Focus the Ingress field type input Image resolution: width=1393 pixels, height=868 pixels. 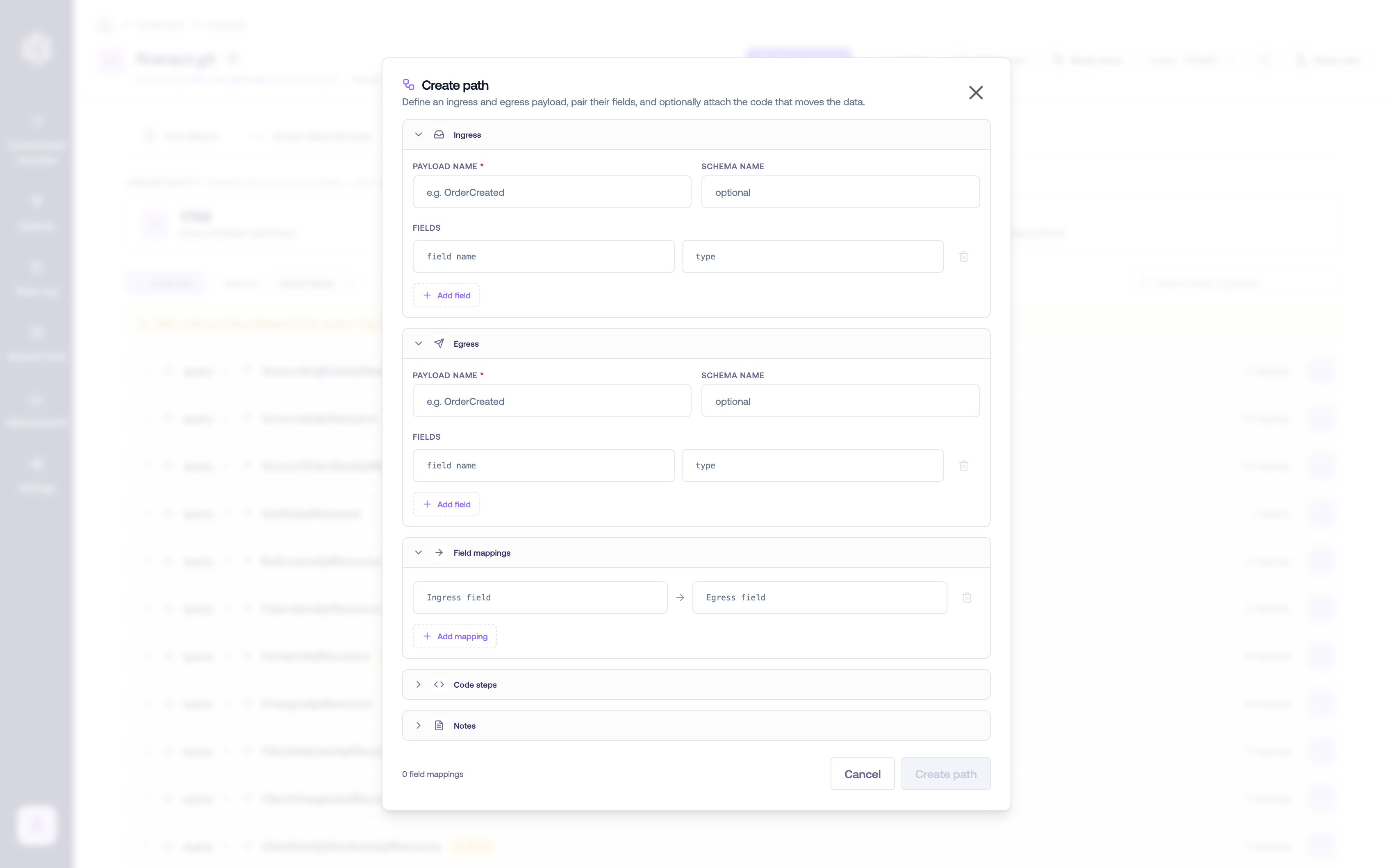[813, 257]
